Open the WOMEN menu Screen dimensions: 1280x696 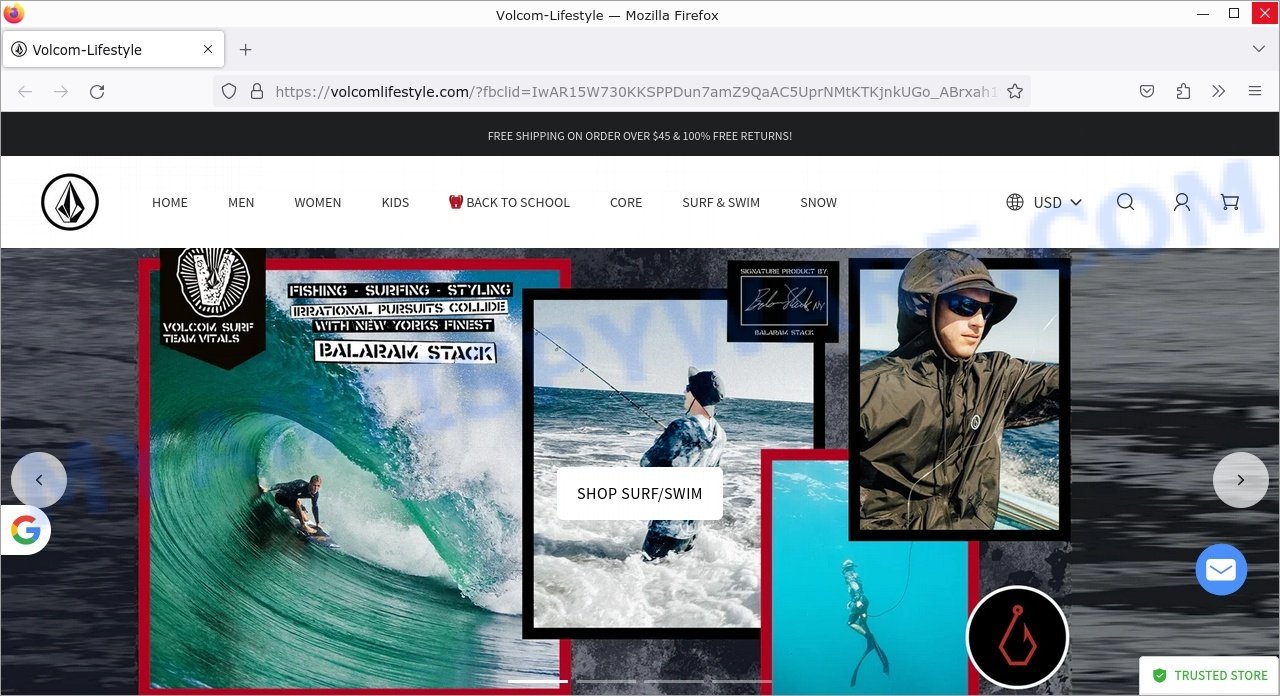click(318, 202)
